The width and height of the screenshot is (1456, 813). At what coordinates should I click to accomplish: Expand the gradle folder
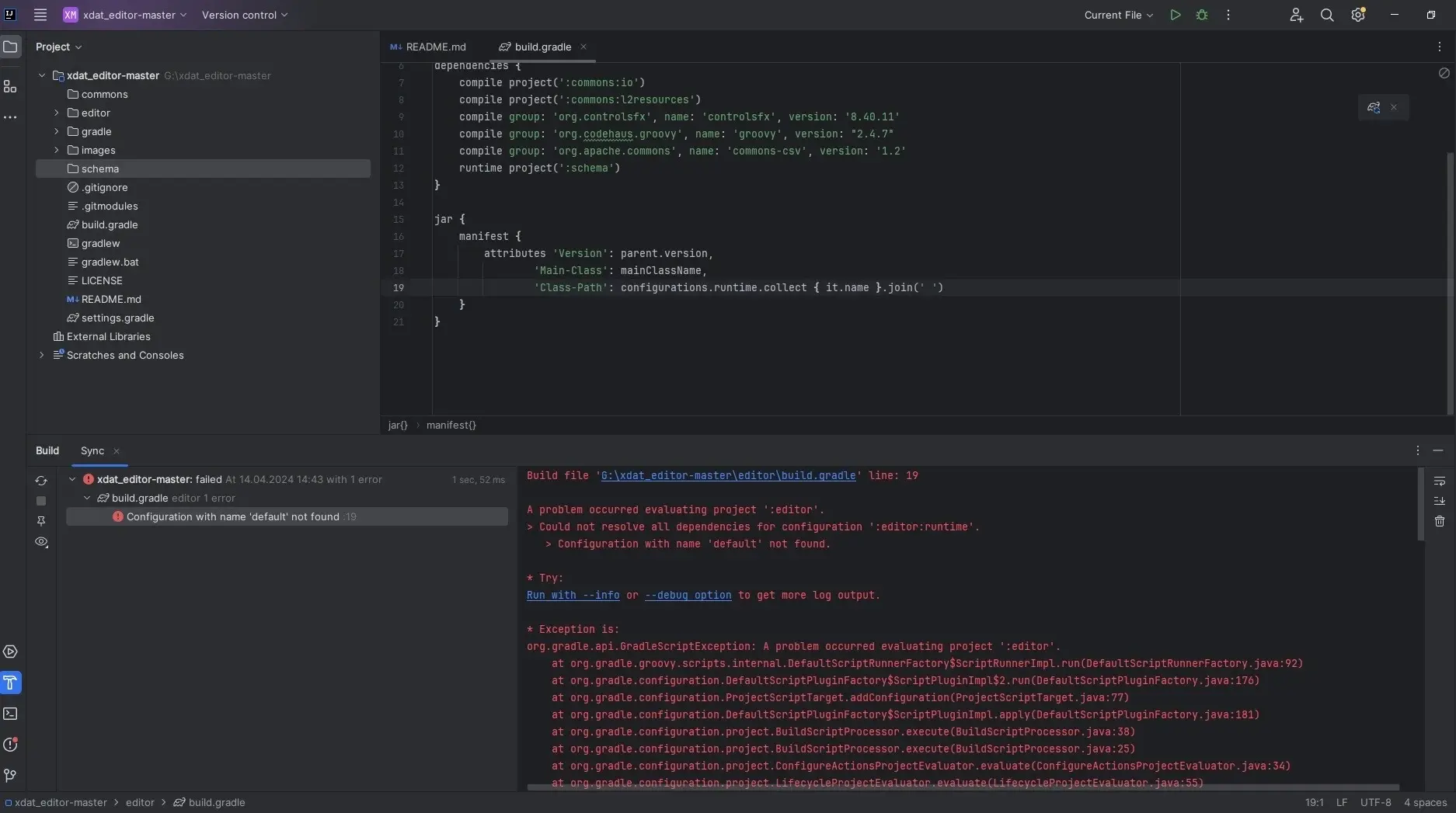click(56, 131)
